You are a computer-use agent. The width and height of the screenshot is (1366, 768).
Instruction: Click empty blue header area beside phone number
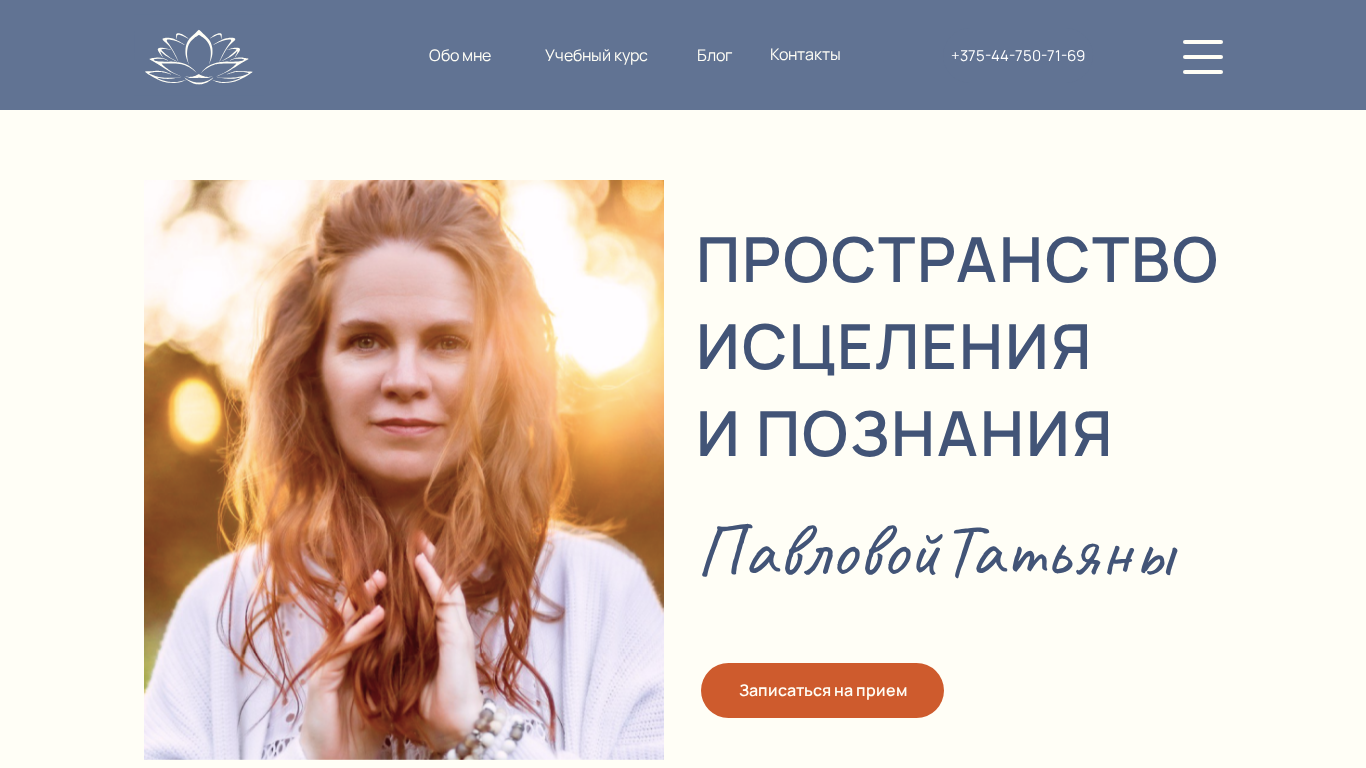(x=1135, y=55)
